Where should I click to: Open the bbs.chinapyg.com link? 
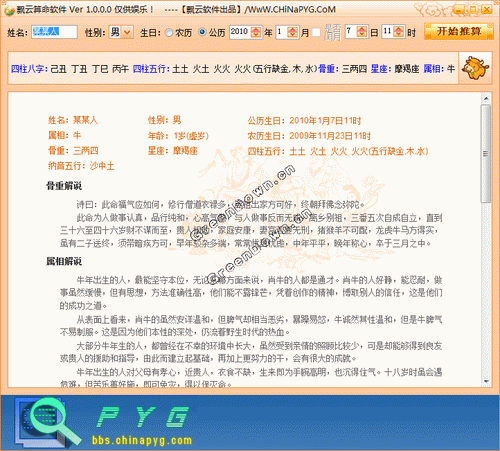coord(142,440)
